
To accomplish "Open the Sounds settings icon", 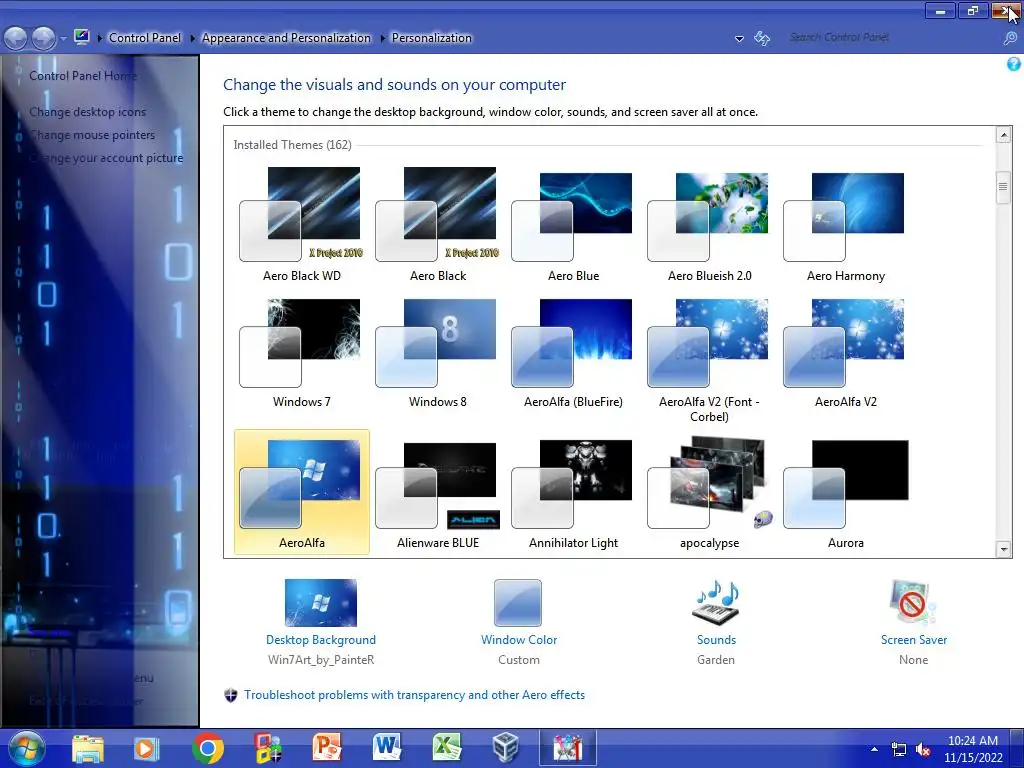I will (x=716, y=603).
